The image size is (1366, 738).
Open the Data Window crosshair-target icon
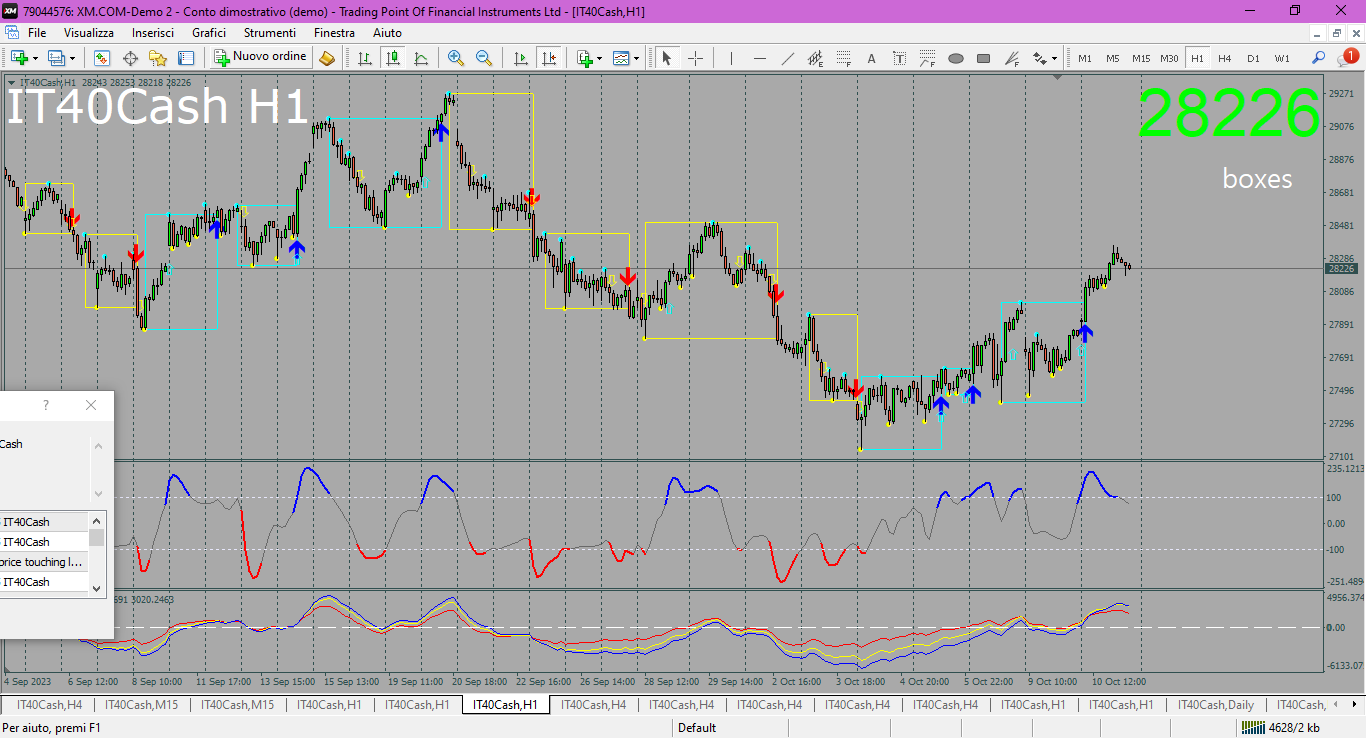[x=130, y=58]
